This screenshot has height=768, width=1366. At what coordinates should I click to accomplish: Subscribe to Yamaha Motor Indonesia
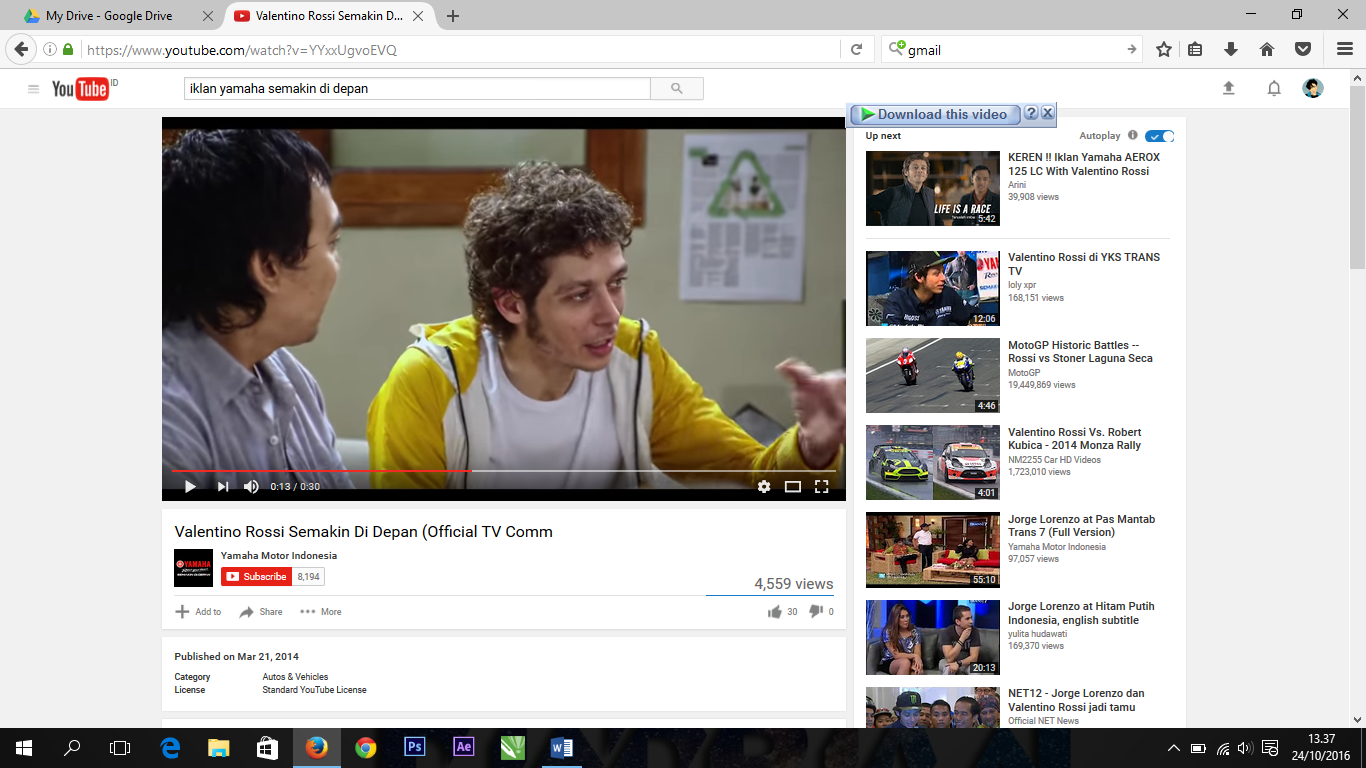coord(257,576)
